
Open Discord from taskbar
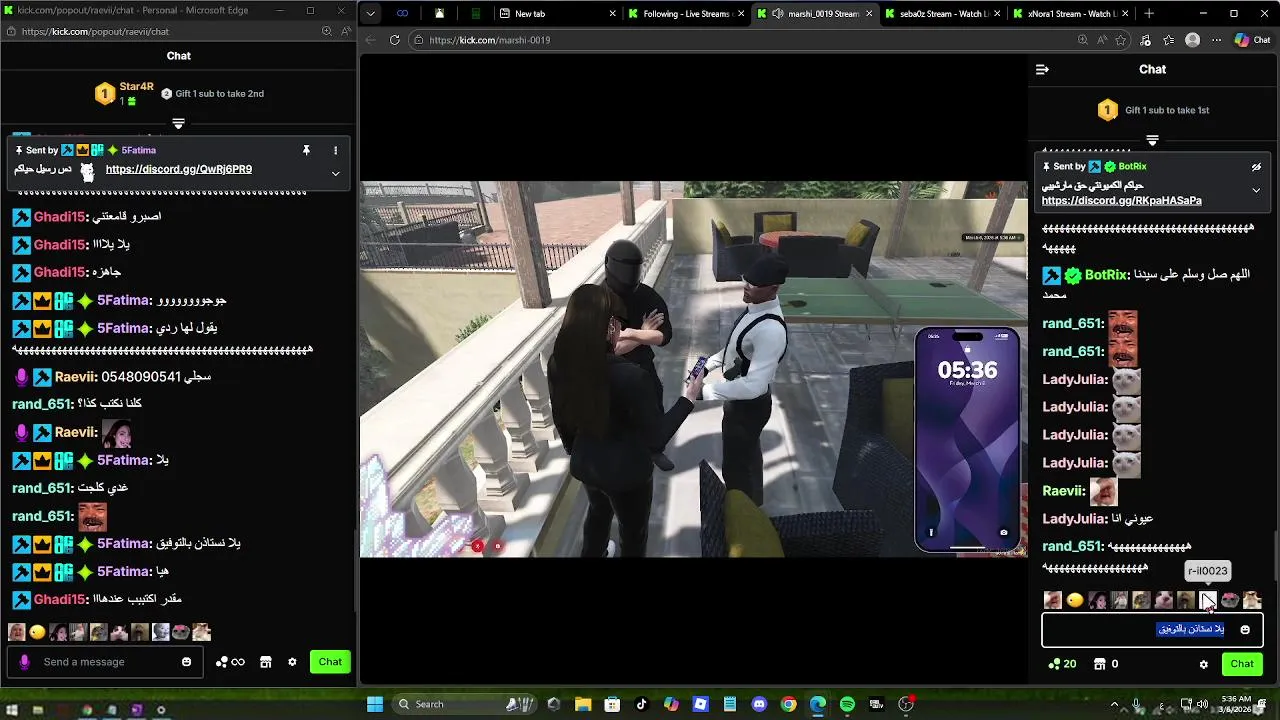[759, 704]
